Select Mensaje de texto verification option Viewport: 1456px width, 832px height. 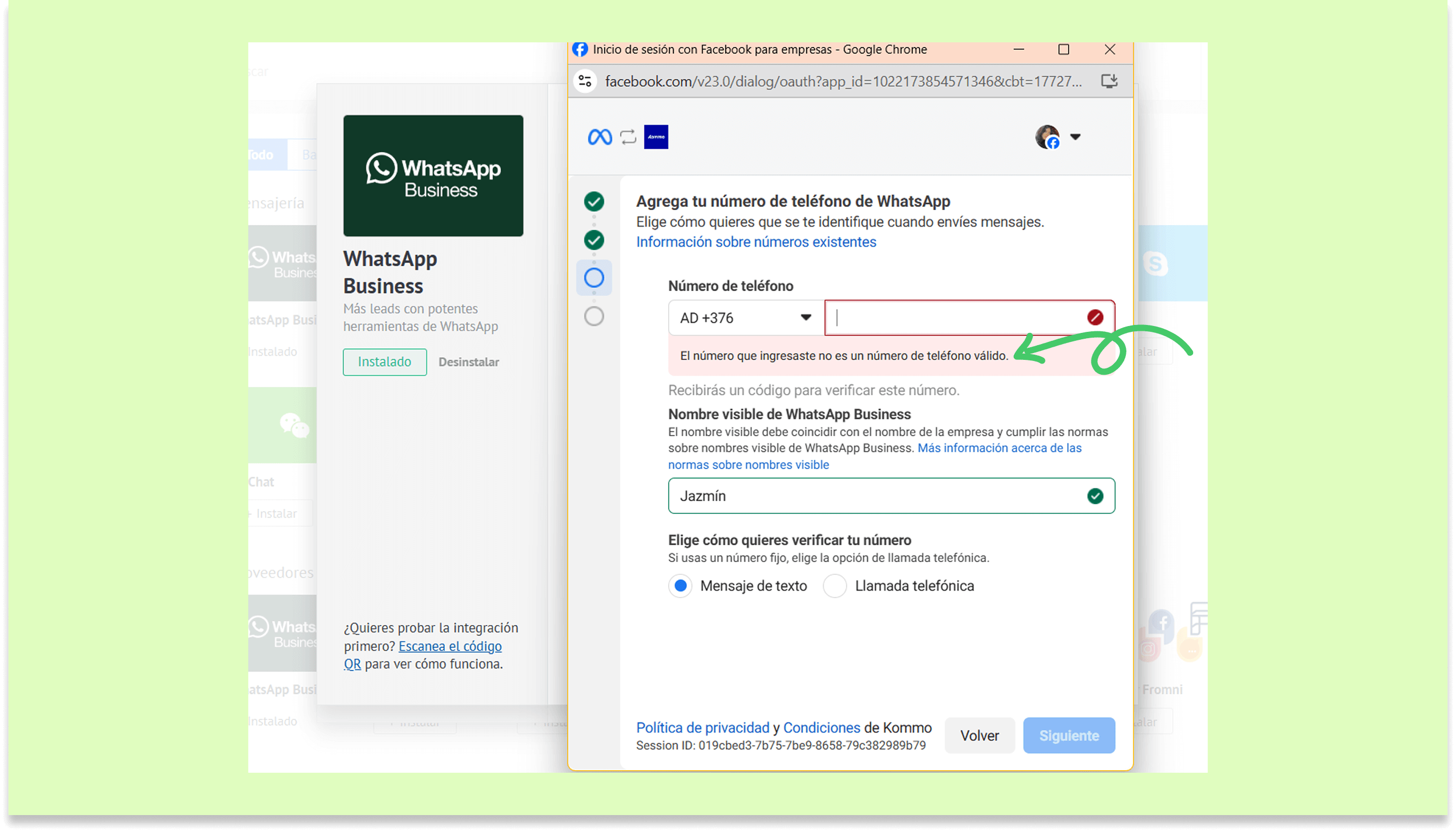680,586
